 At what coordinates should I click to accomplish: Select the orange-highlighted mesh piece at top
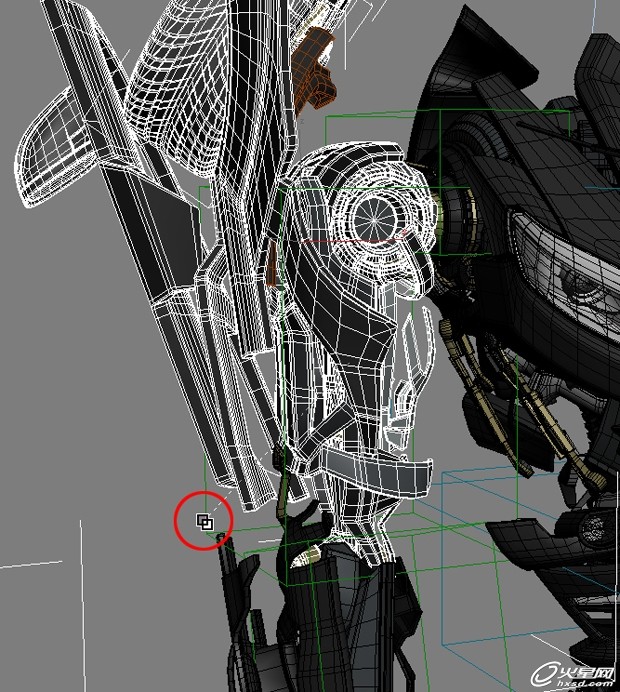click(x=315, y=66)
